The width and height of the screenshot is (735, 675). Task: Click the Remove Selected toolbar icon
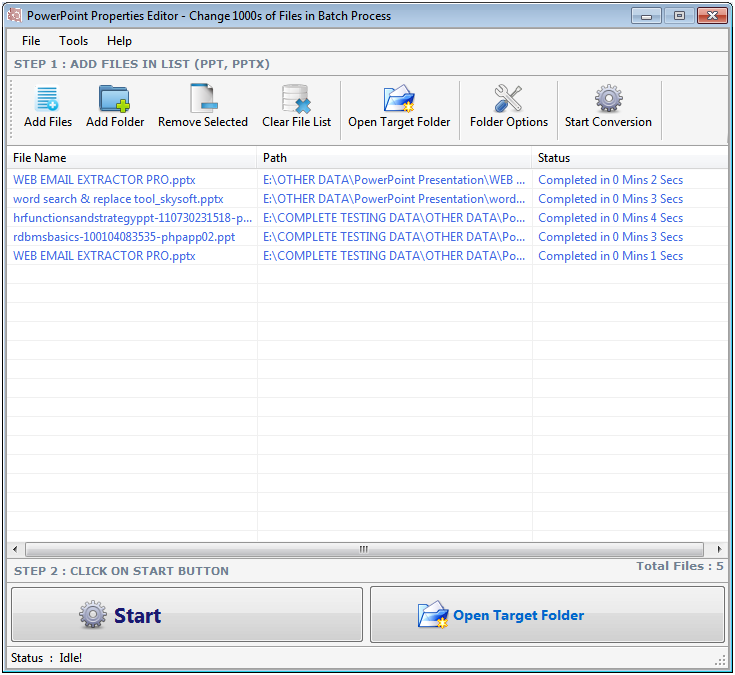(202, 99)
